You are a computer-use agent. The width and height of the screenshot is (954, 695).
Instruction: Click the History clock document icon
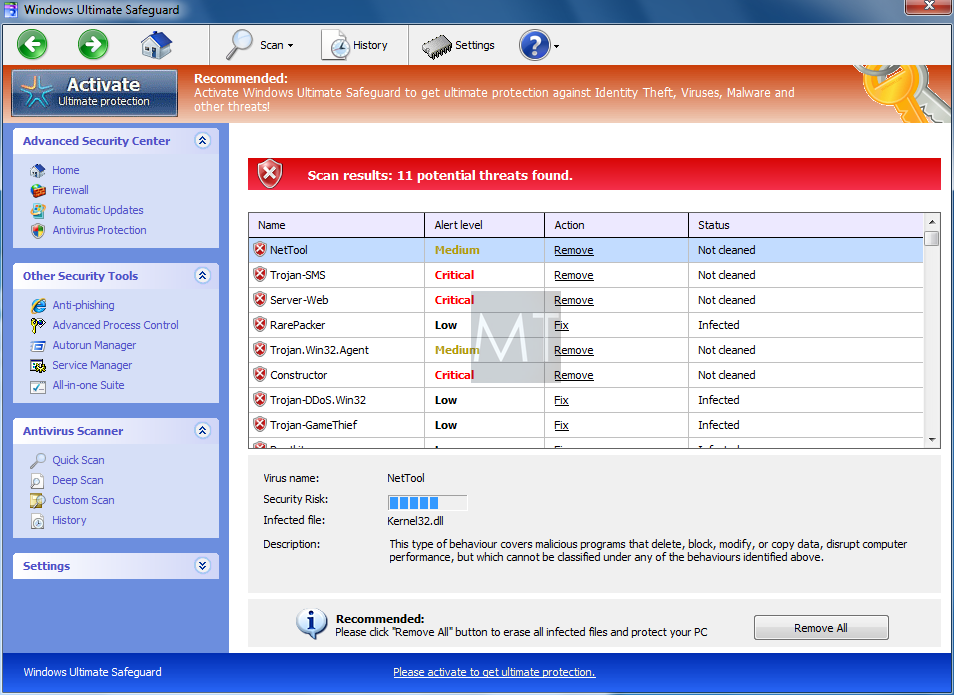[336, 45]
